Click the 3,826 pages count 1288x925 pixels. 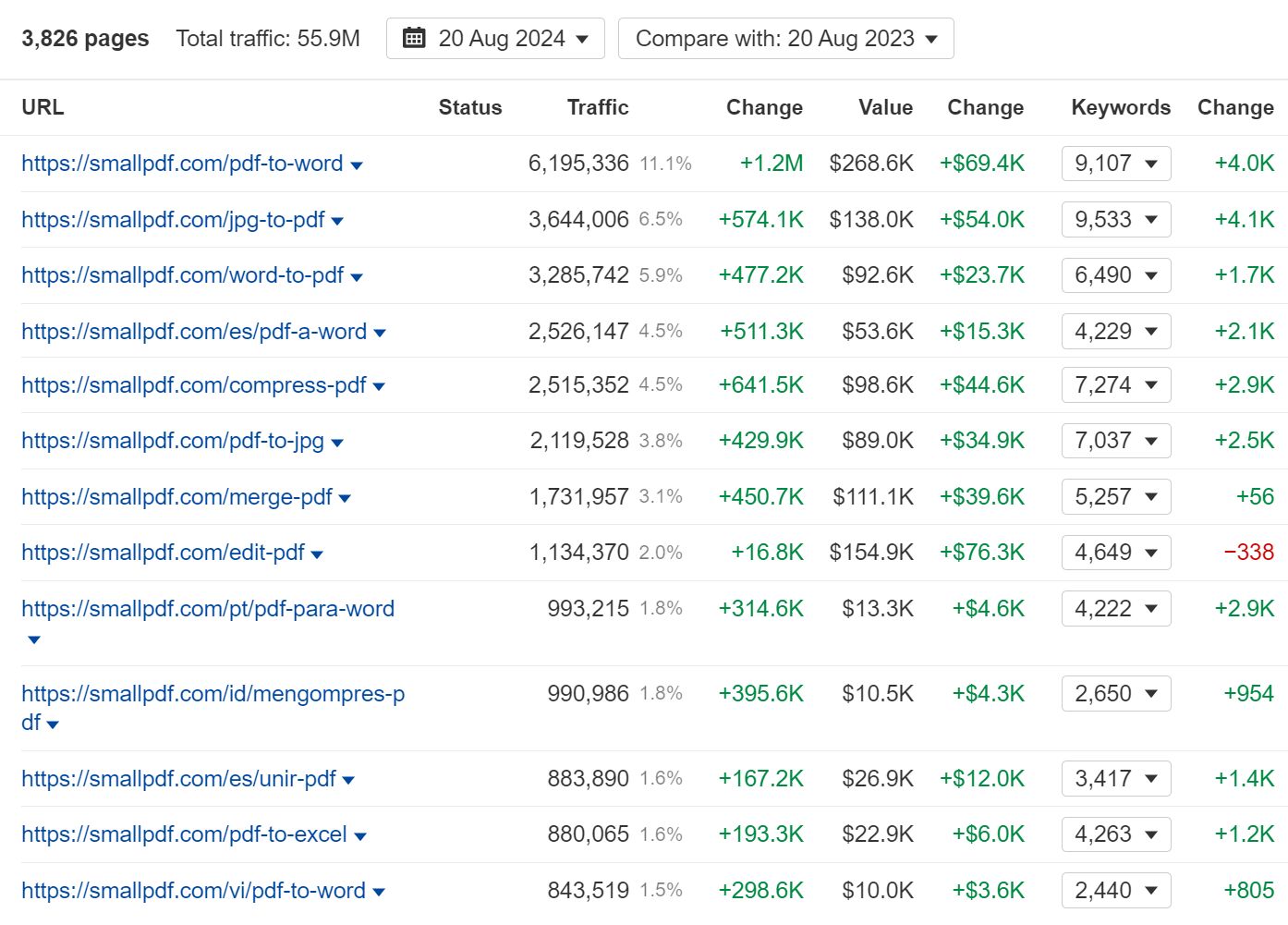[x=85, y=39]
